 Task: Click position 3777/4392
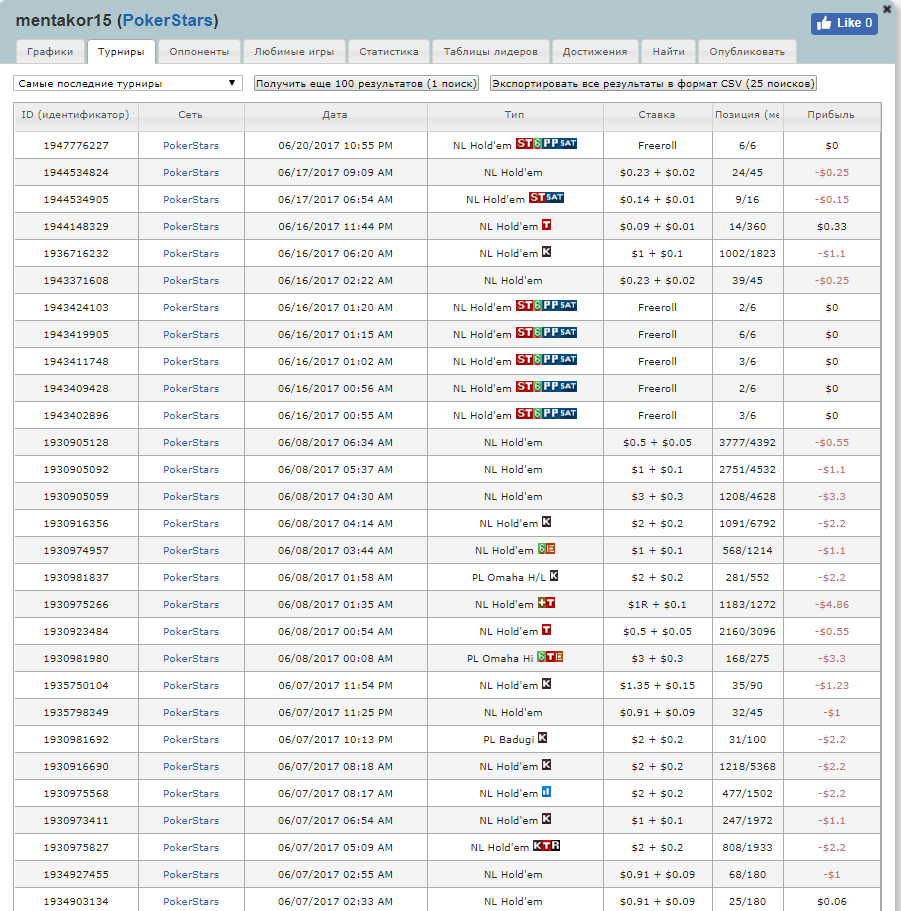coord(748,442)
